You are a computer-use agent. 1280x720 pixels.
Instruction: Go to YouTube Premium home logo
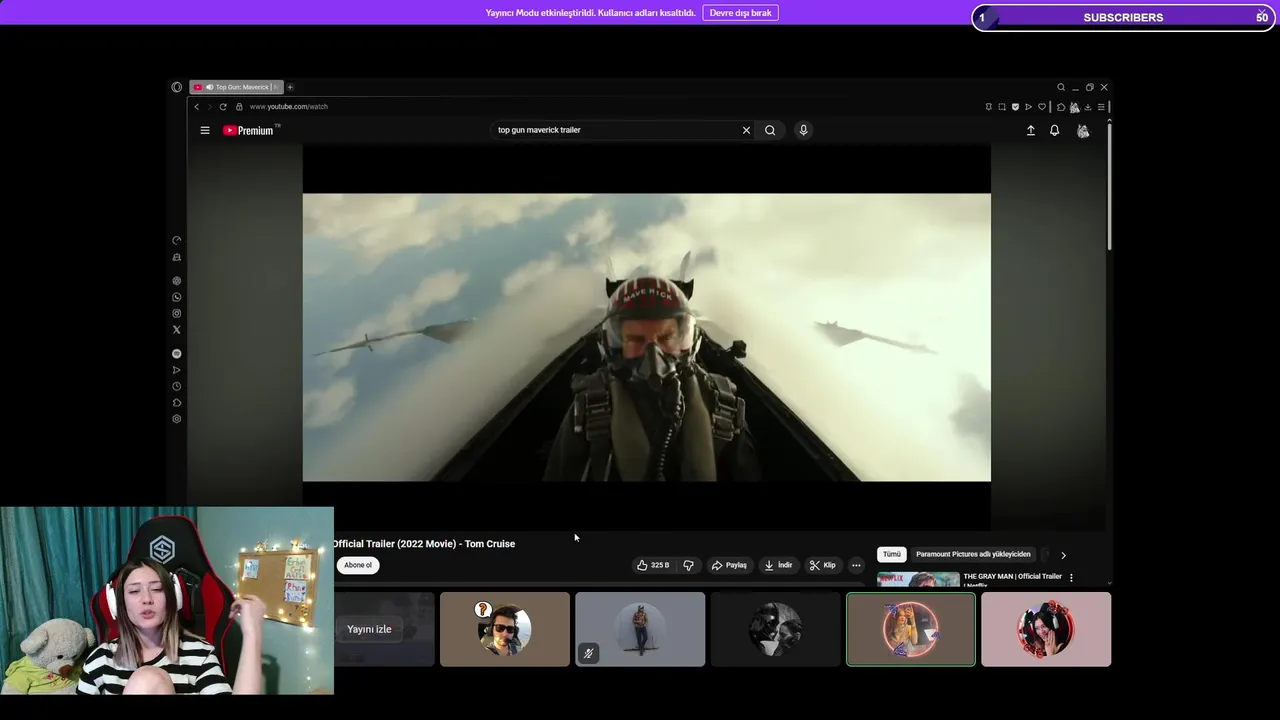(x=250, y=130)
